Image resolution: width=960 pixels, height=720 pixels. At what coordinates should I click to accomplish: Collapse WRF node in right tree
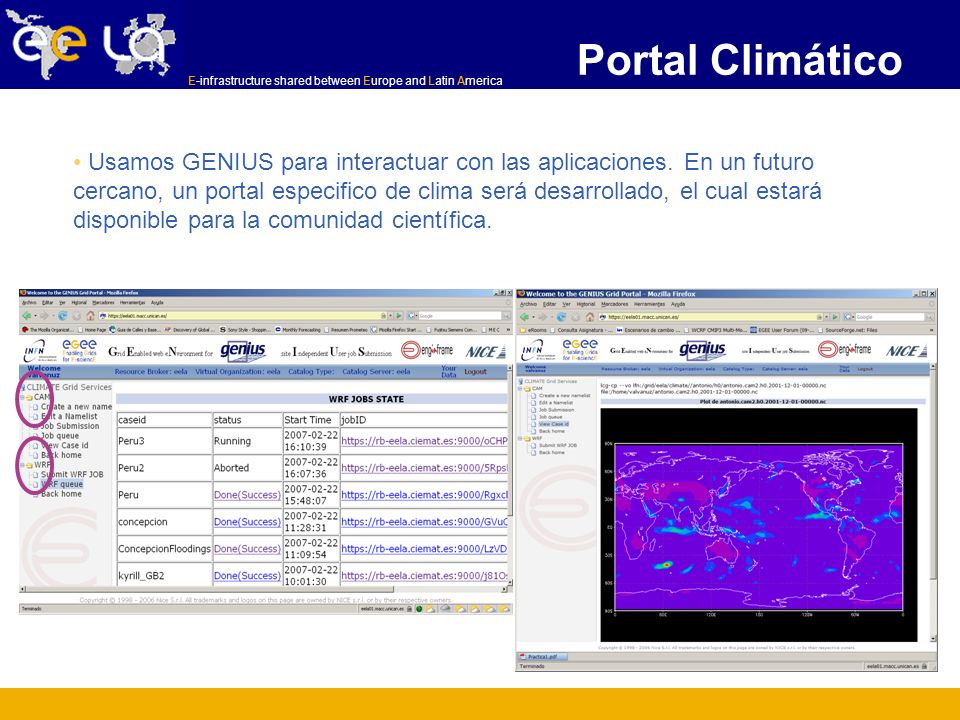point(520,438)
